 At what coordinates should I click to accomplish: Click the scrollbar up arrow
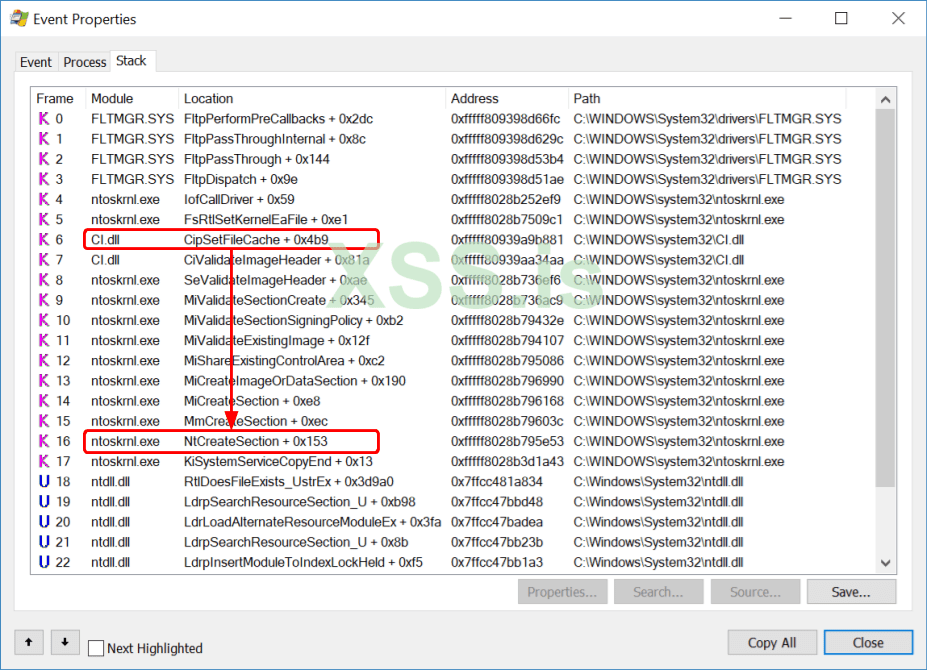(x=884, y=98)
